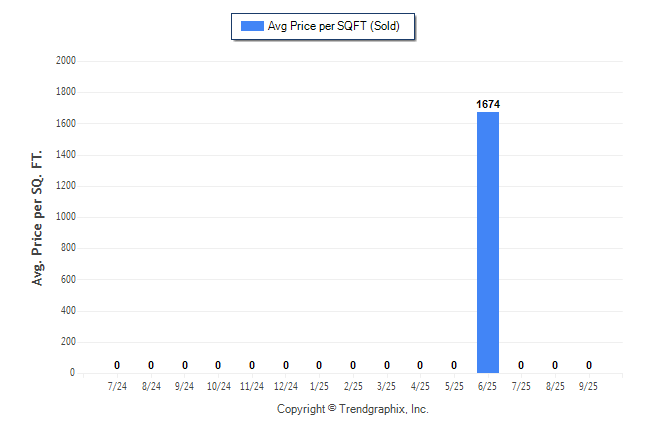The image size is (646, 434).
Task: Select the 3/25 x-axis label
Action: click(386, 386)
